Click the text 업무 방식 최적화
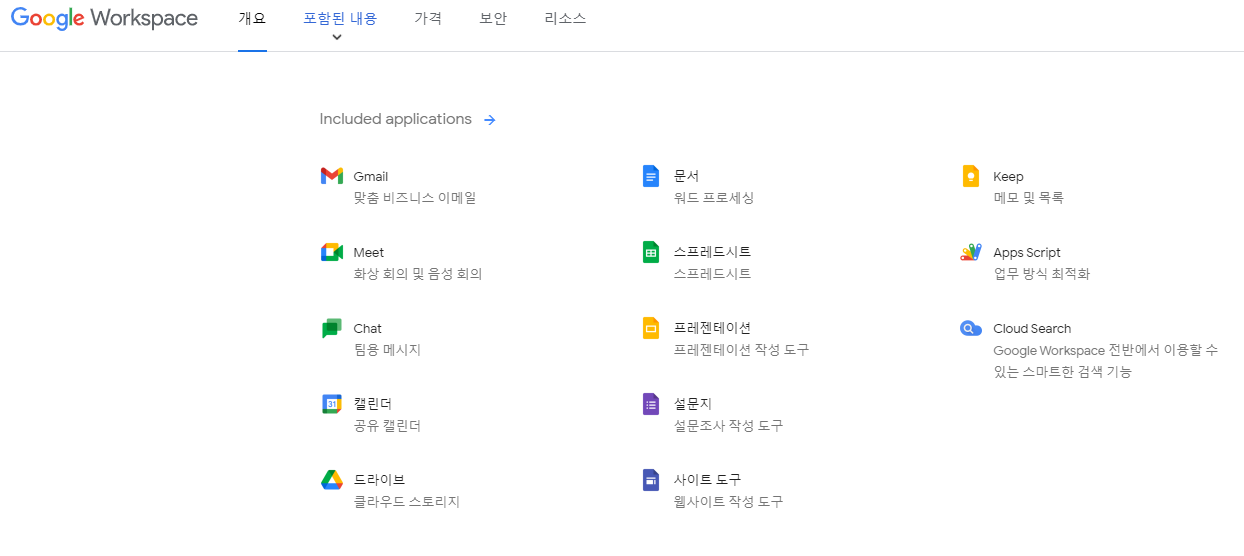This screenshot has width=1244, height=556. 1042,274
